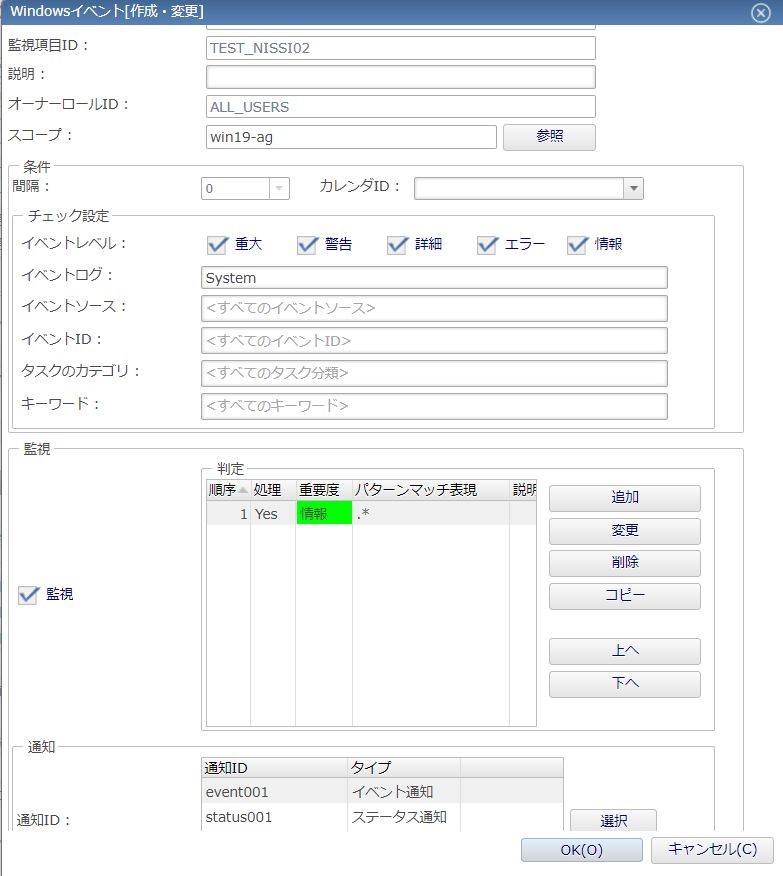
Task: Click the 選択 button for notification ID
Action: coord(613,820)
